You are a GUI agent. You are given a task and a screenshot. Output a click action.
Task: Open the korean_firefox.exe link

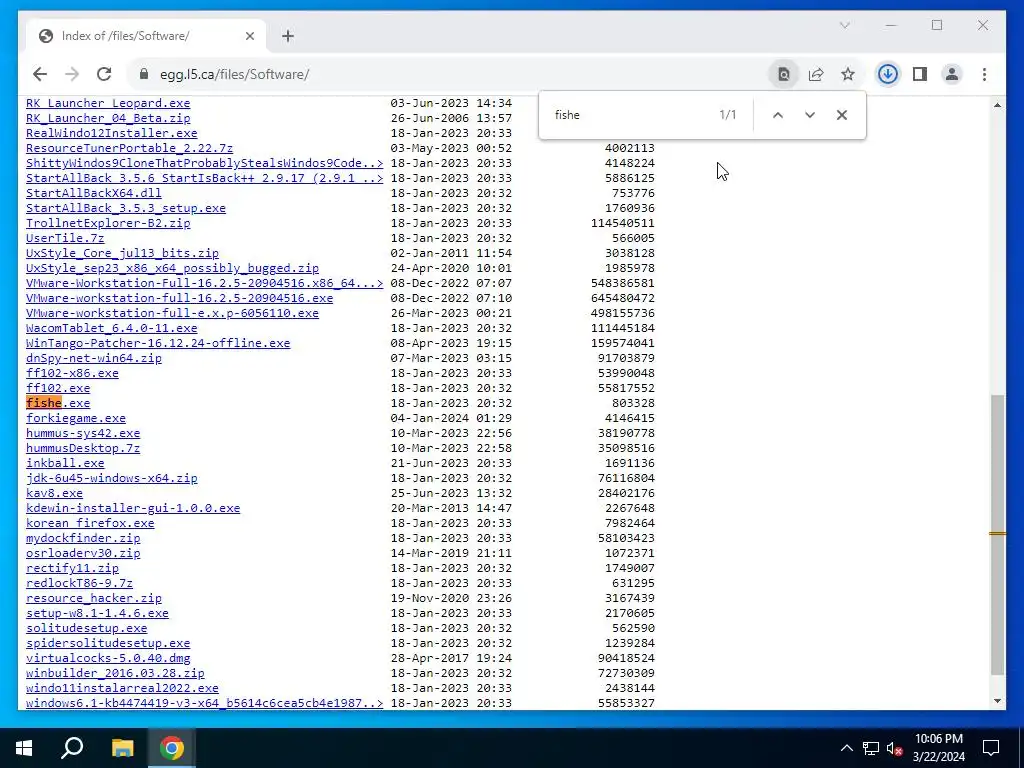pyautogui.click(x=90, y=523)
